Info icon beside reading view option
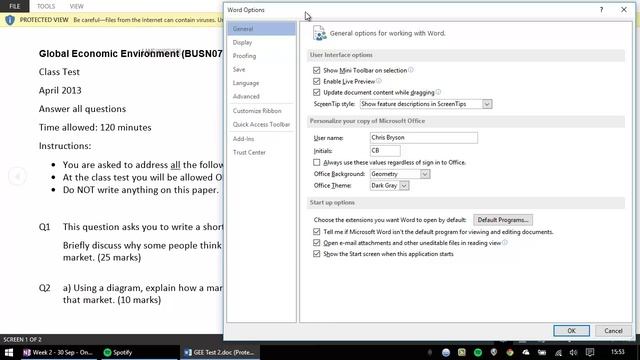This screenshot has height=360, width=640. click(505, 242)
